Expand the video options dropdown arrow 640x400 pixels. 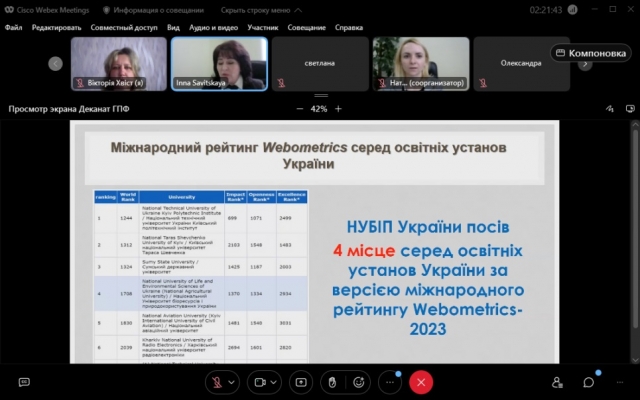click(x=274, y=382)
